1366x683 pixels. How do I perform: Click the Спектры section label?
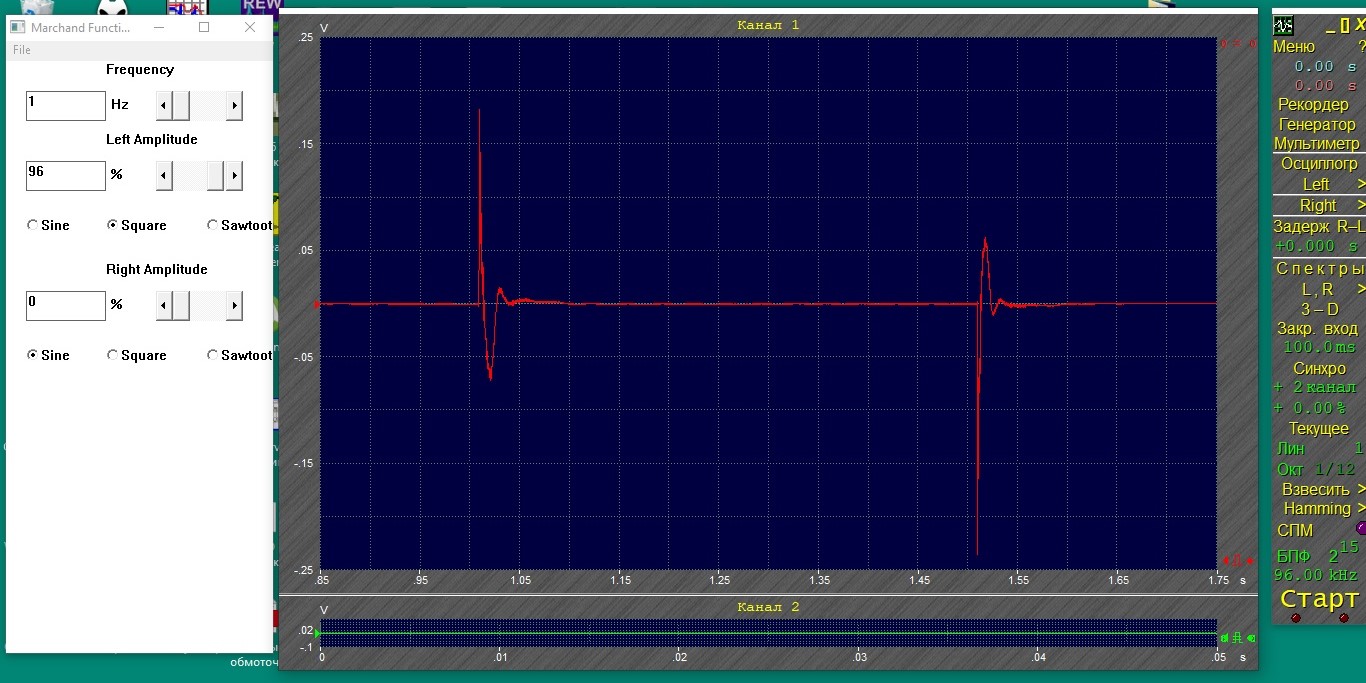(x=1319, y=268)
